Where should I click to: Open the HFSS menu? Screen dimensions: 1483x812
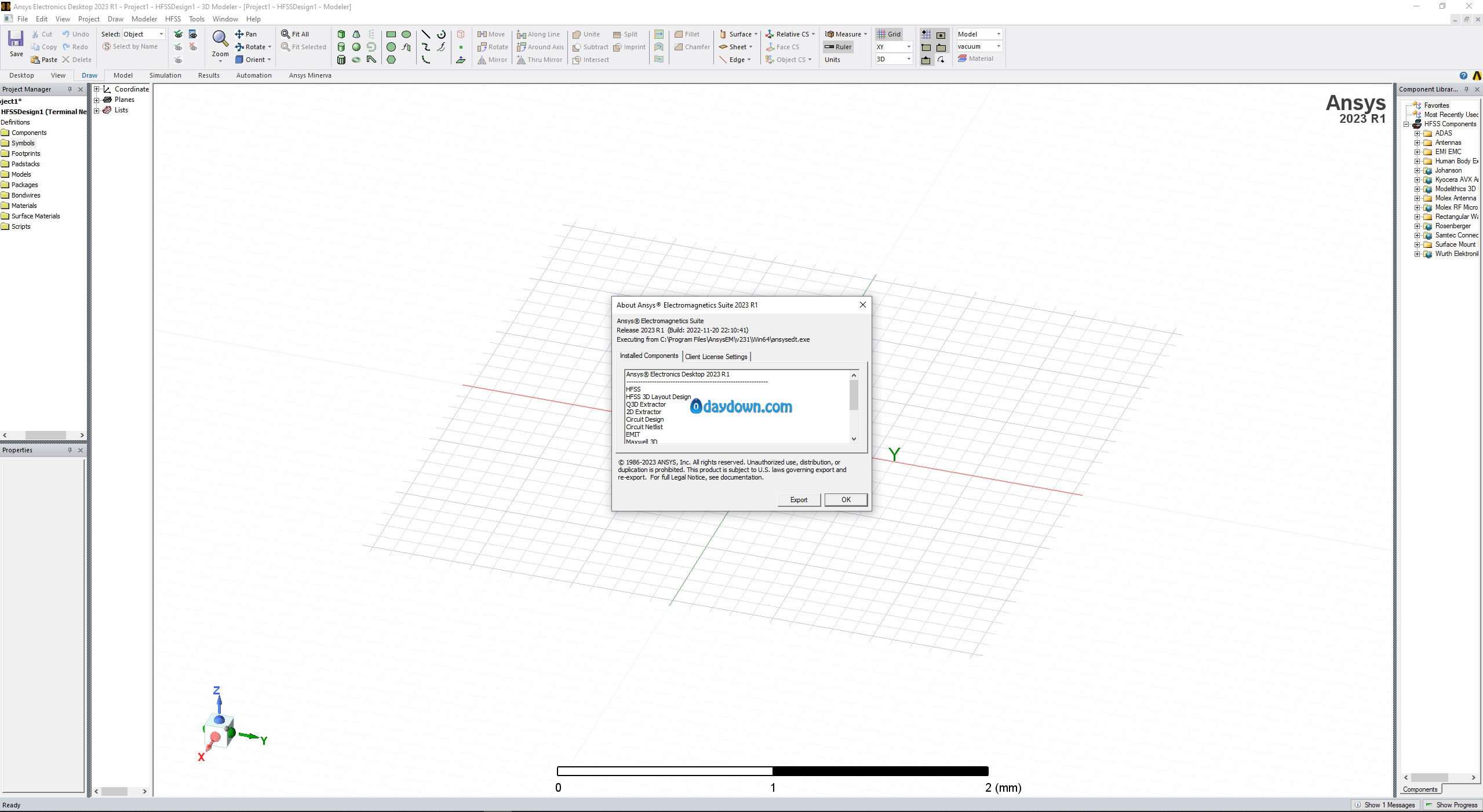coord(173,19)
